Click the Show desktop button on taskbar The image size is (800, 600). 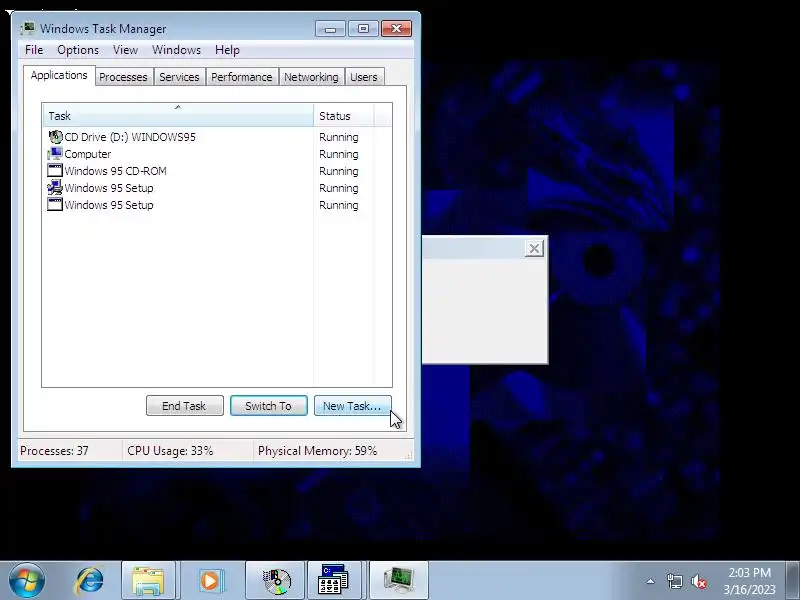point(792,581)
